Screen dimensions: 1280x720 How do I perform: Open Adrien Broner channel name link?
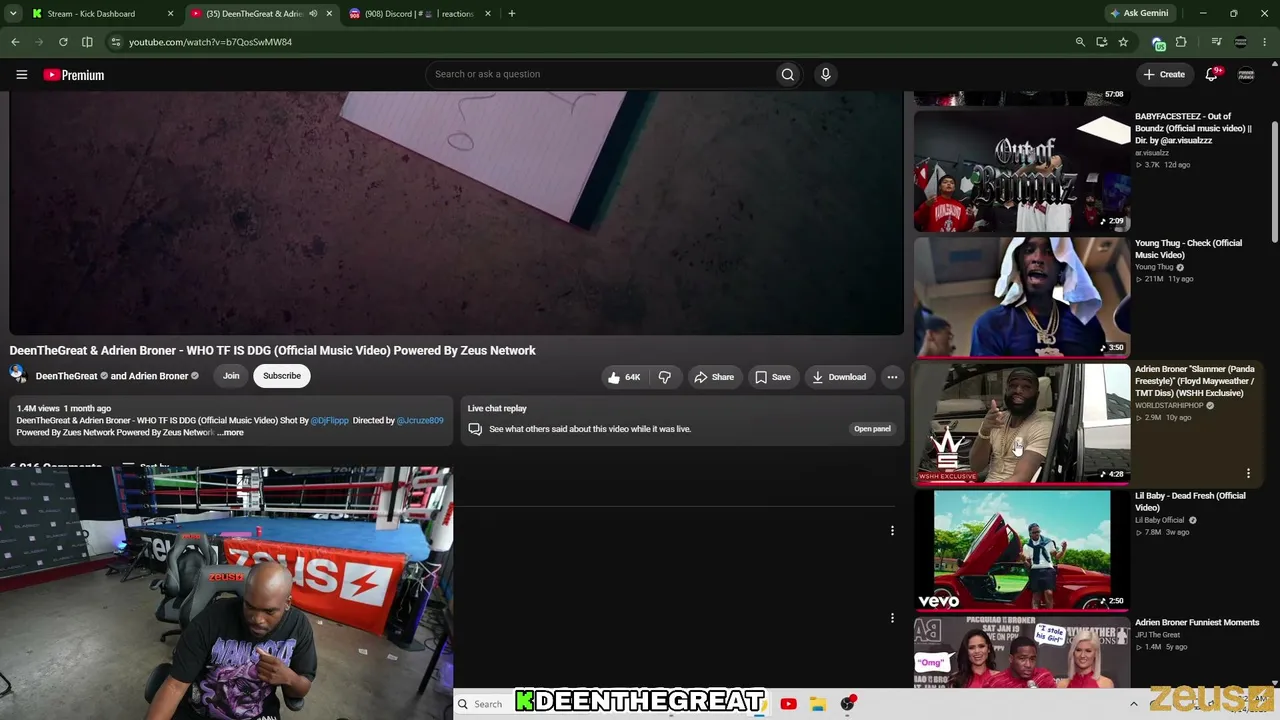(158, 376)
